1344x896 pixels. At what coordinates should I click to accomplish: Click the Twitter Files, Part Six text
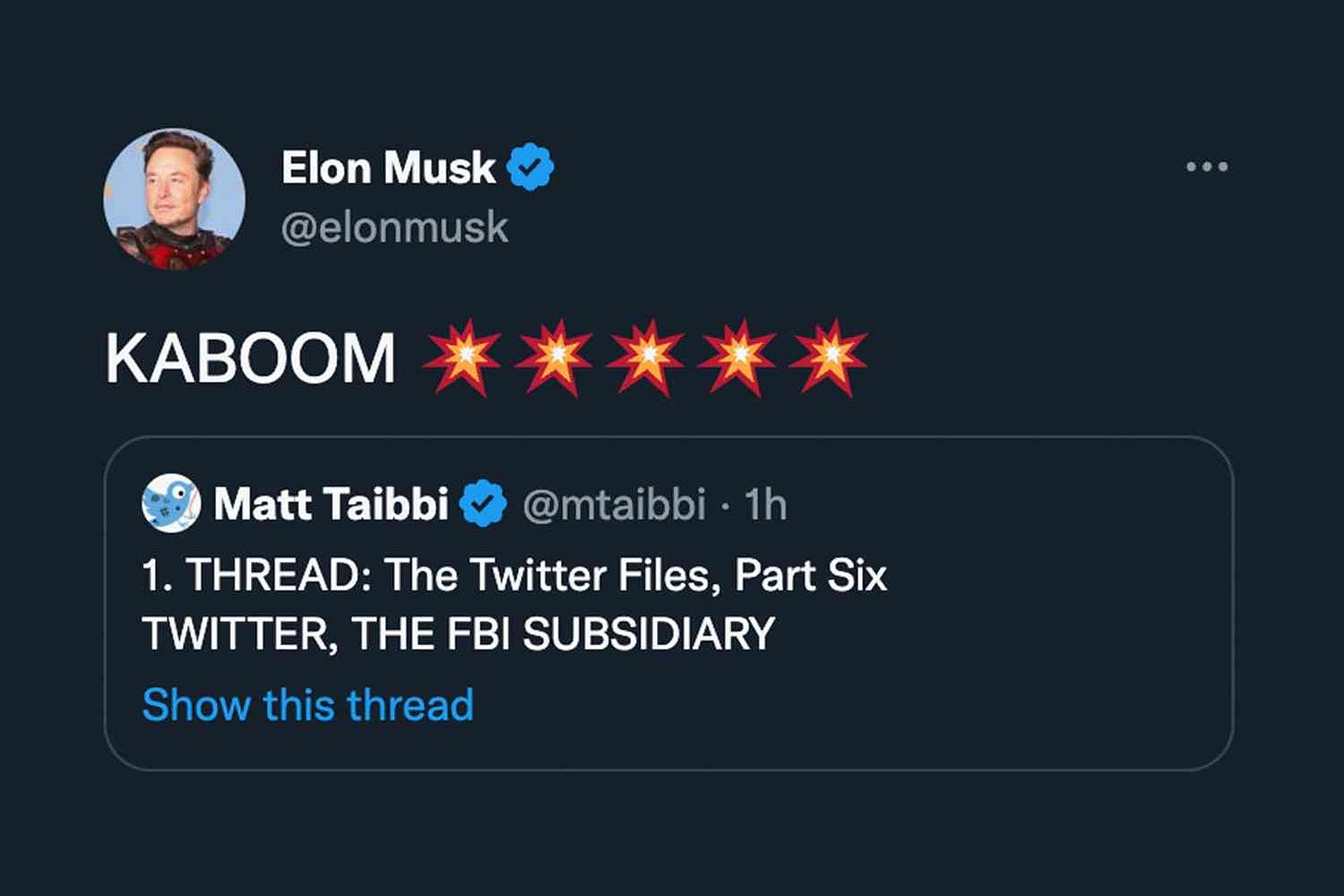point(514,574)
